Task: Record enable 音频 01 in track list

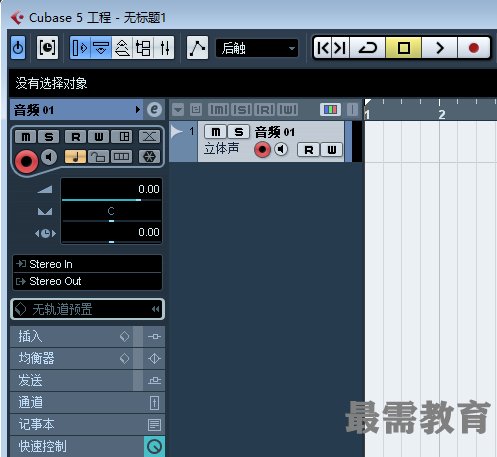Action: tap(262, 150)
